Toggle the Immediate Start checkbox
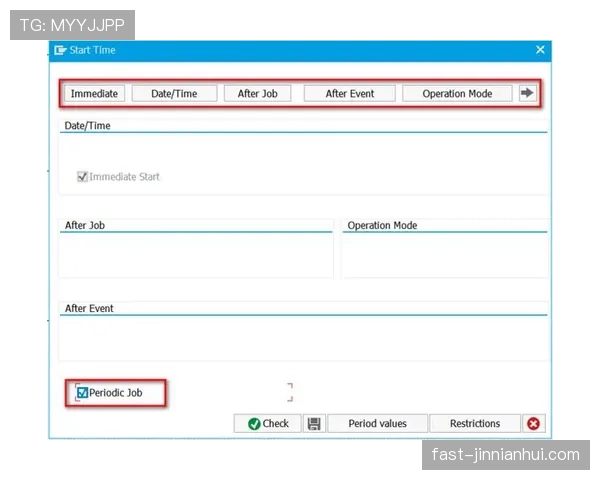The image size is (600, 480). 82,176
